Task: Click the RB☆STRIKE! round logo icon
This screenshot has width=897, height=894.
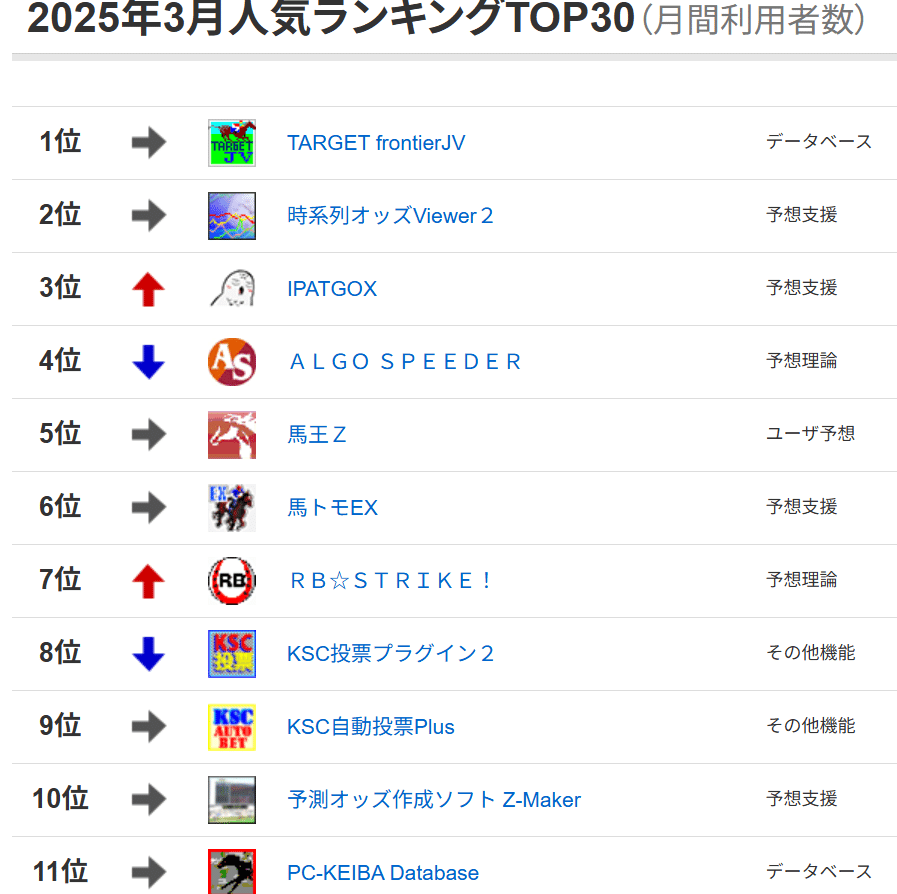Action: tap(231, 581)
